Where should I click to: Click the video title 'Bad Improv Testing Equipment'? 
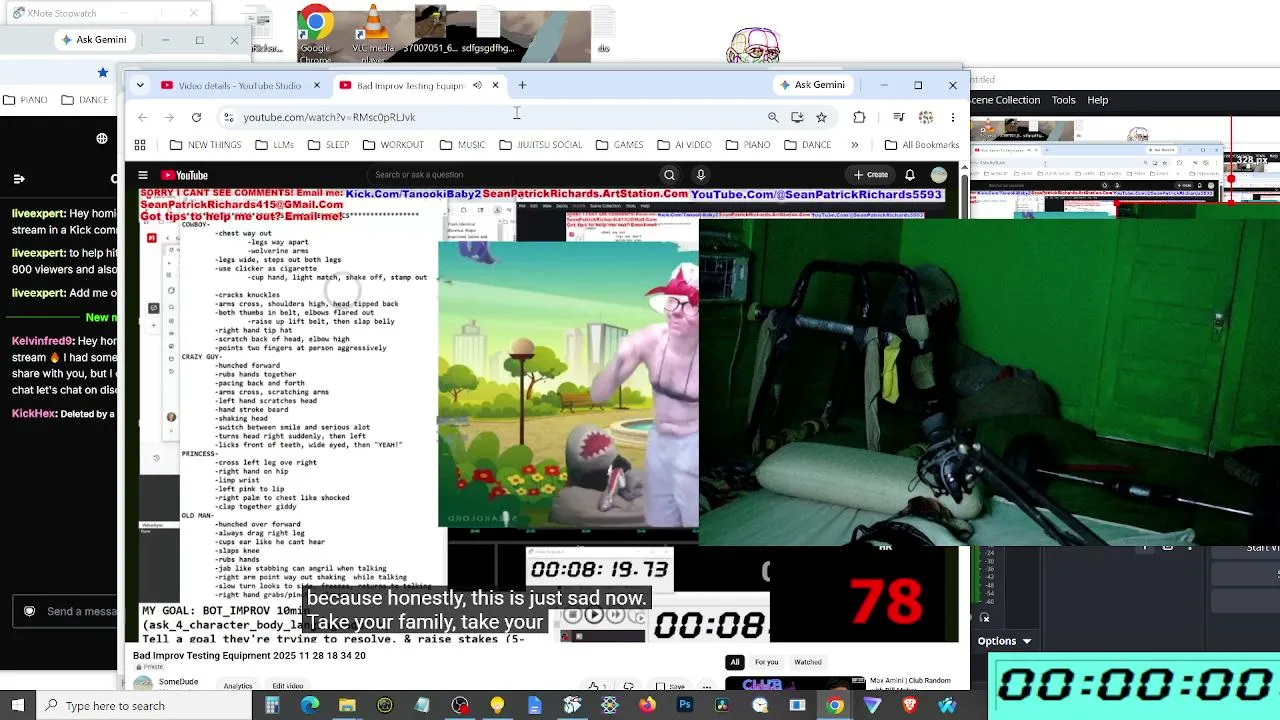[249, 656]
